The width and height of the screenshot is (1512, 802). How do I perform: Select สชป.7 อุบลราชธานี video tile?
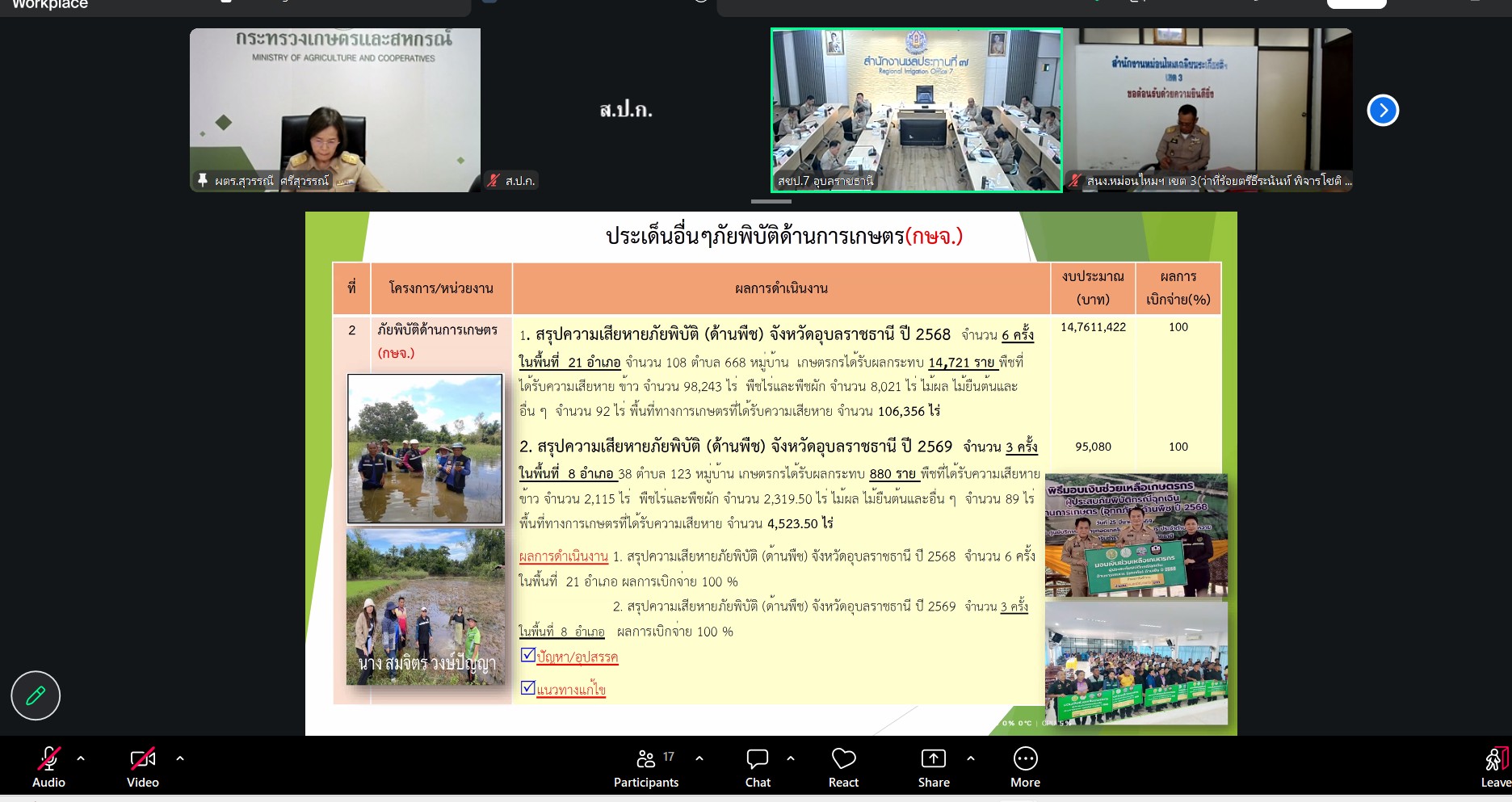[x=917, y=110]
